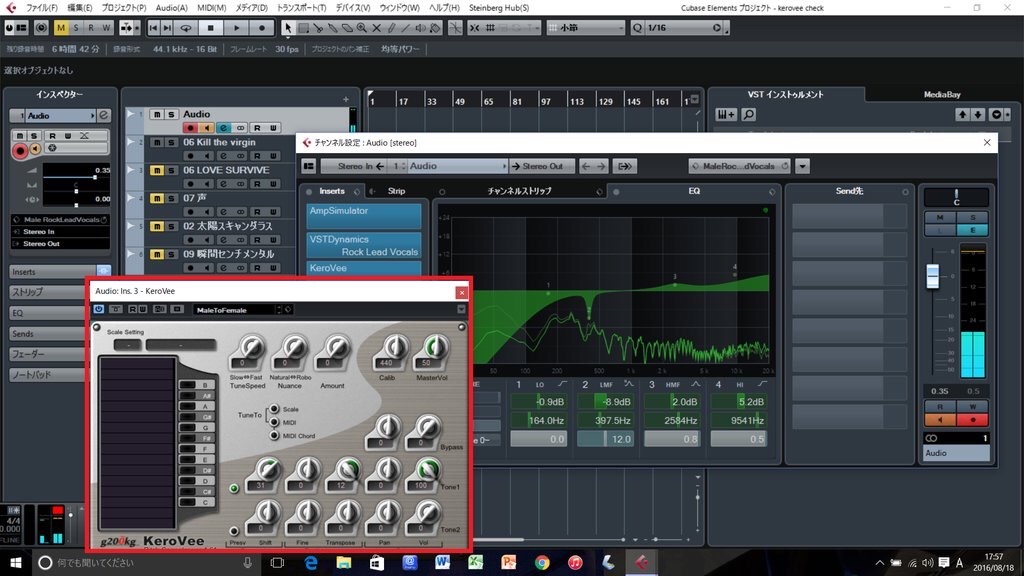Select TuneTo Scale radio button
Viewport: 1024px width, 576px height.
coord(274,409)
